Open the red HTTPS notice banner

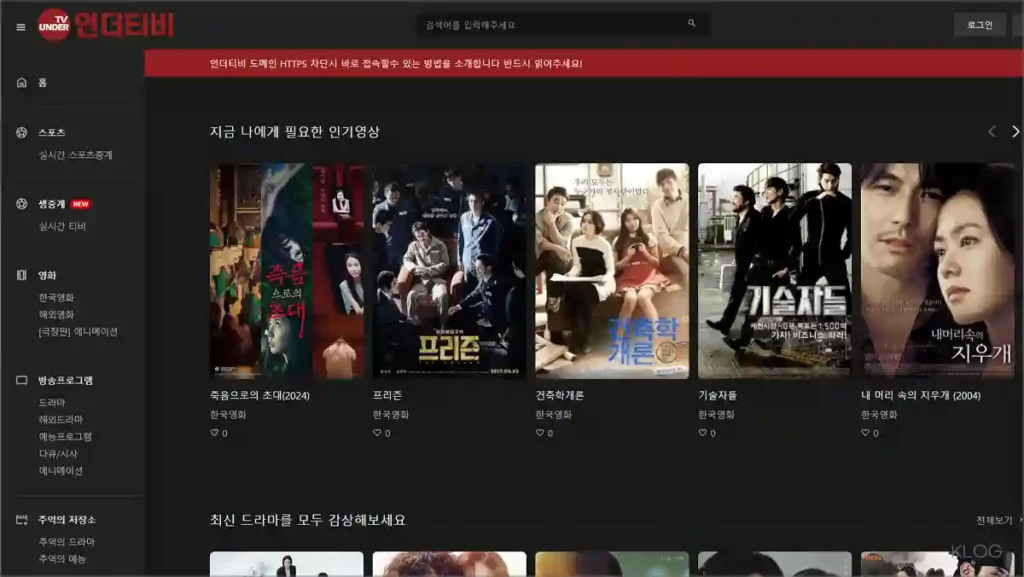584,63
